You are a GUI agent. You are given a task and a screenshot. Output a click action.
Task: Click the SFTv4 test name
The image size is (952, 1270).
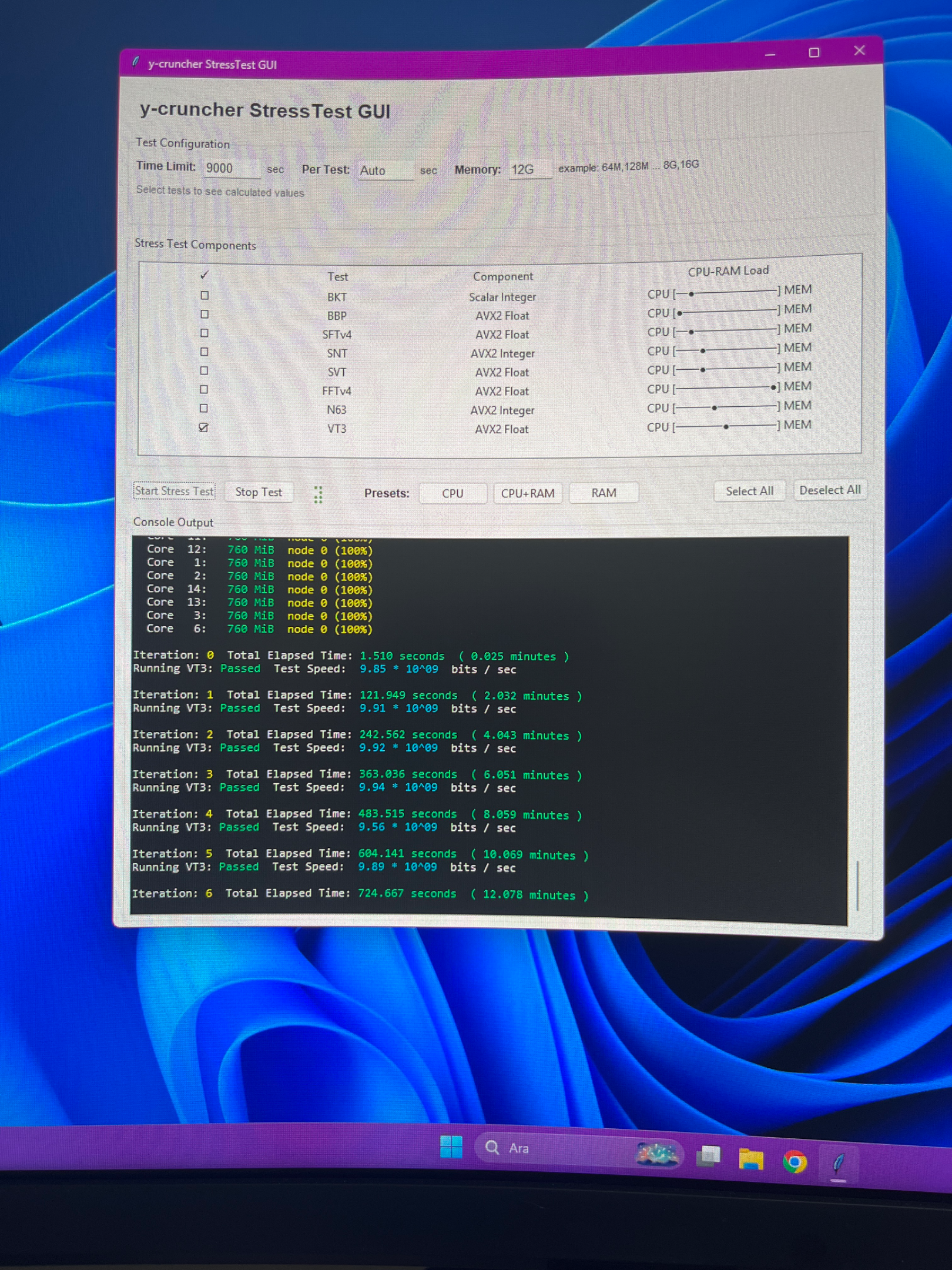click(337, 335)
